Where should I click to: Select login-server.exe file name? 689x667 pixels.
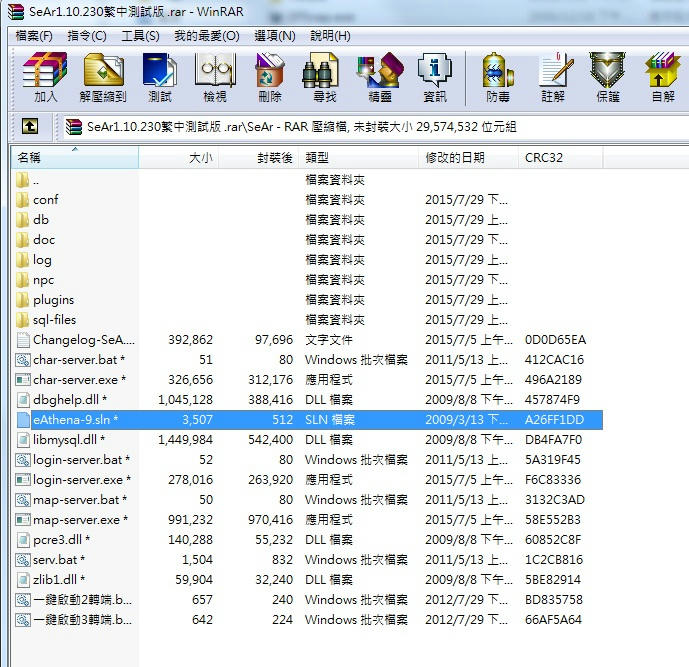point(82,480)
